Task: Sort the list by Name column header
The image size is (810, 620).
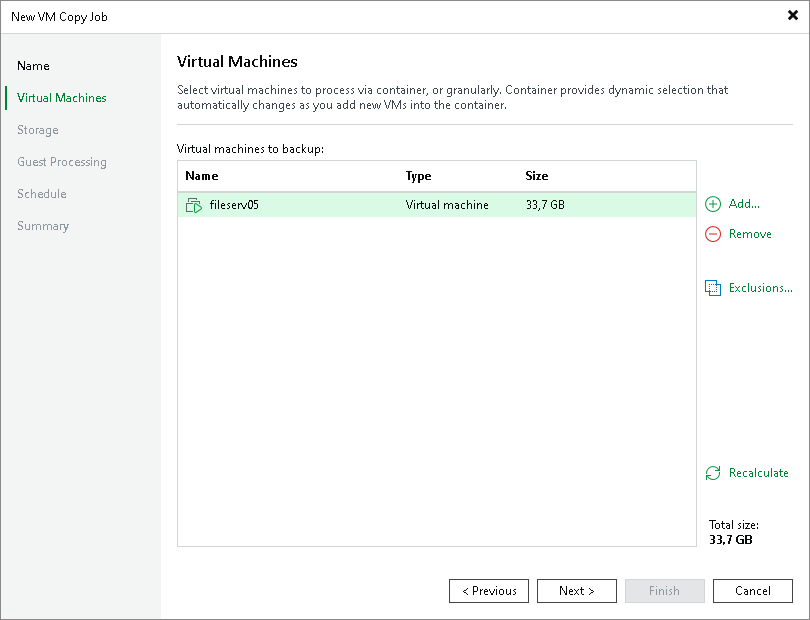Action: tap(201, 176)
